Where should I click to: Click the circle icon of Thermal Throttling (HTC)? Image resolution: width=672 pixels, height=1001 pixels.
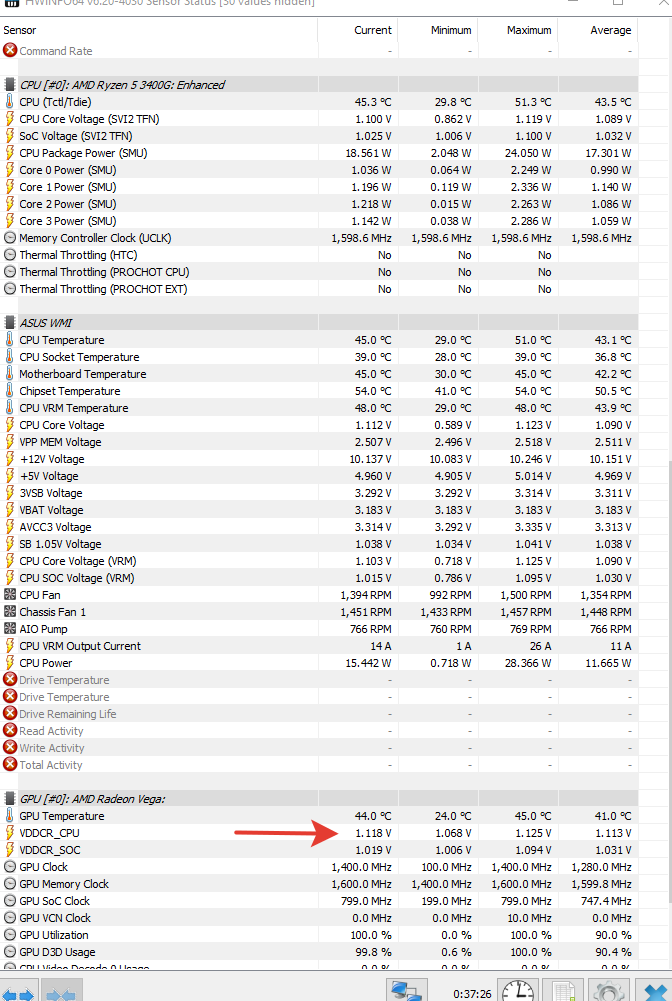[10, 255]
